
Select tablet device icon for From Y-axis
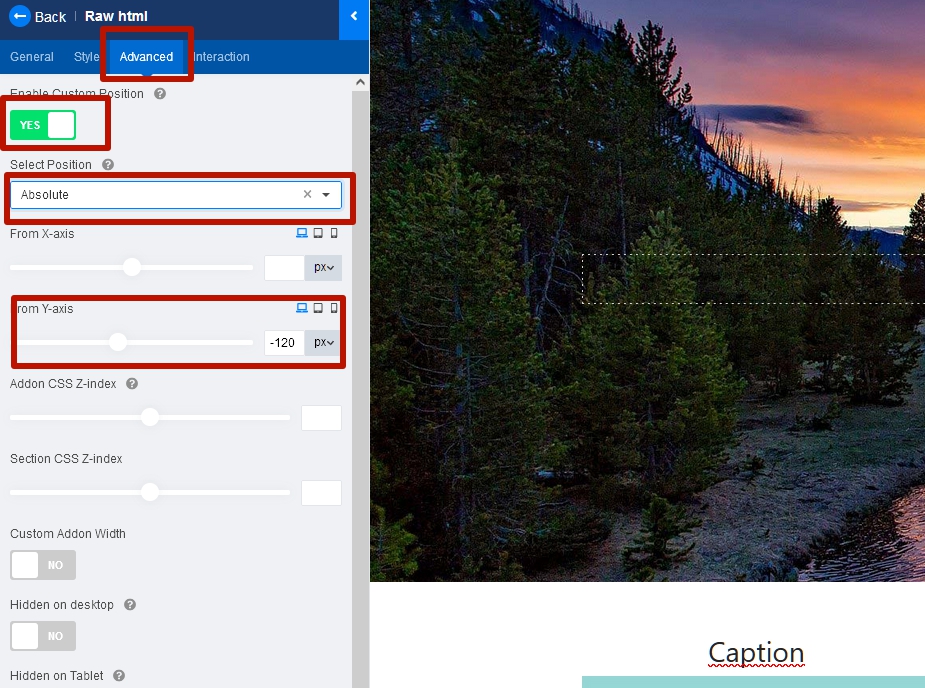(318, 309)
